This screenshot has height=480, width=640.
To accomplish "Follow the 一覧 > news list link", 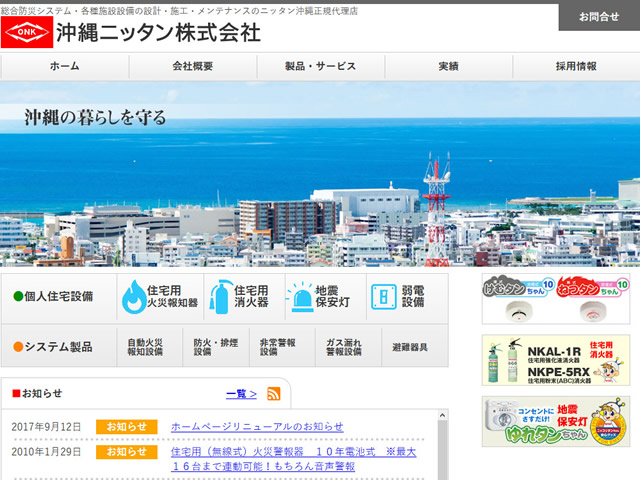I will (x=241, y=394).
